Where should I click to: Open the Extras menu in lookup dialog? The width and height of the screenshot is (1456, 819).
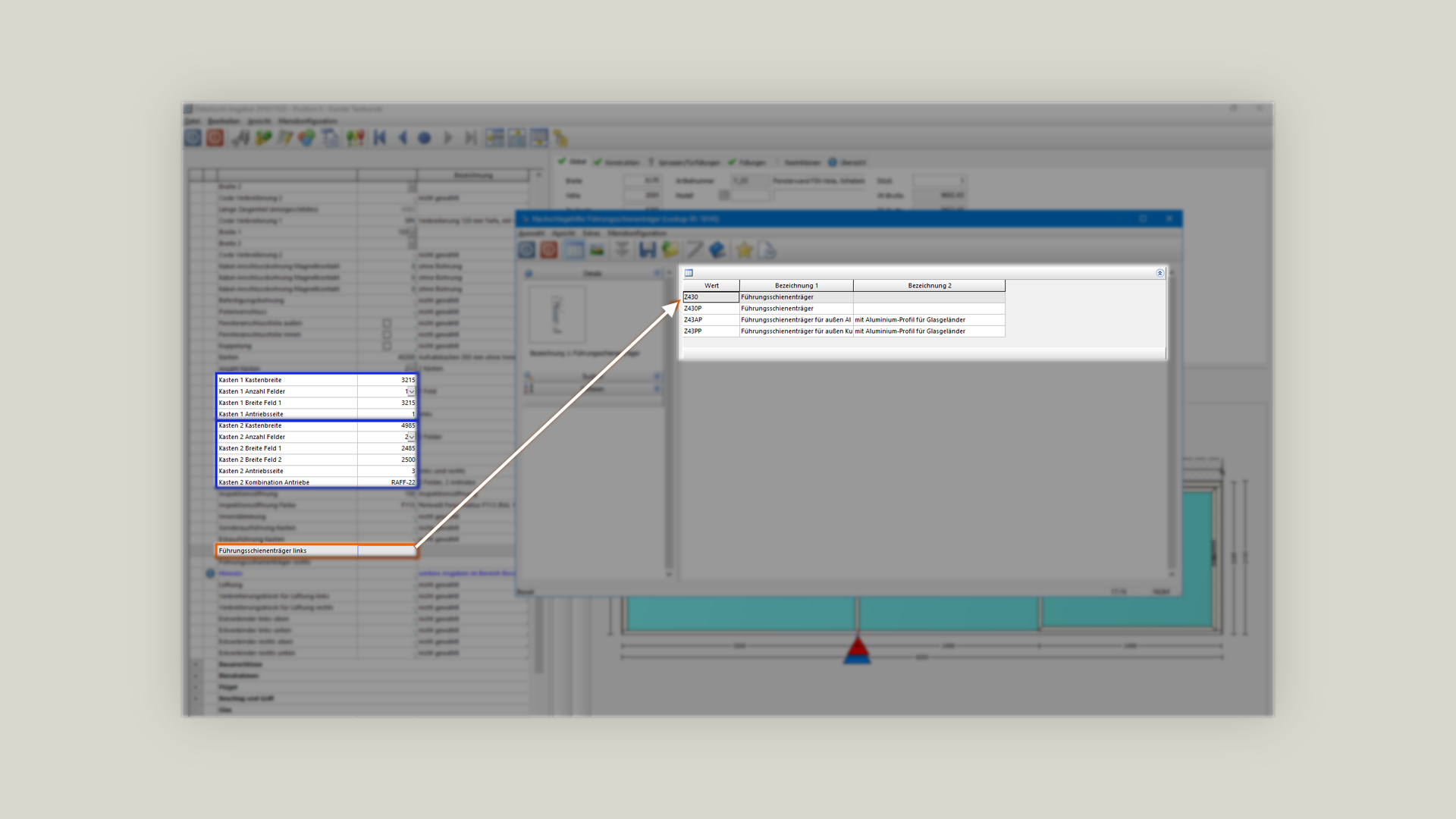tap(591, 233)
